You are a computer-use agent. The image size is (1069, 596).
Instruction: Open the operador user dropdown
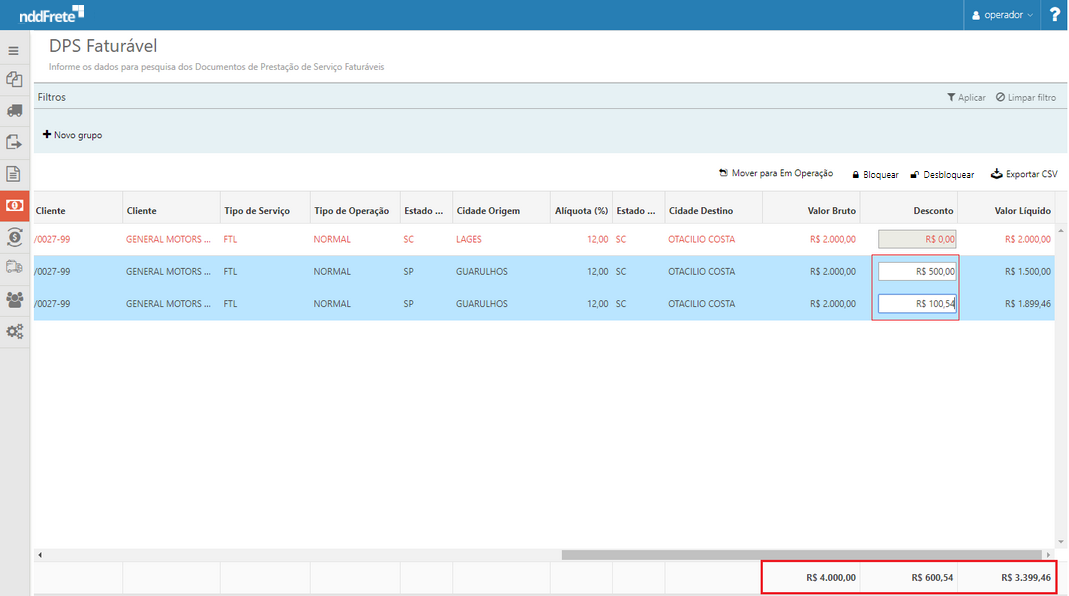tap(1001, 15)
